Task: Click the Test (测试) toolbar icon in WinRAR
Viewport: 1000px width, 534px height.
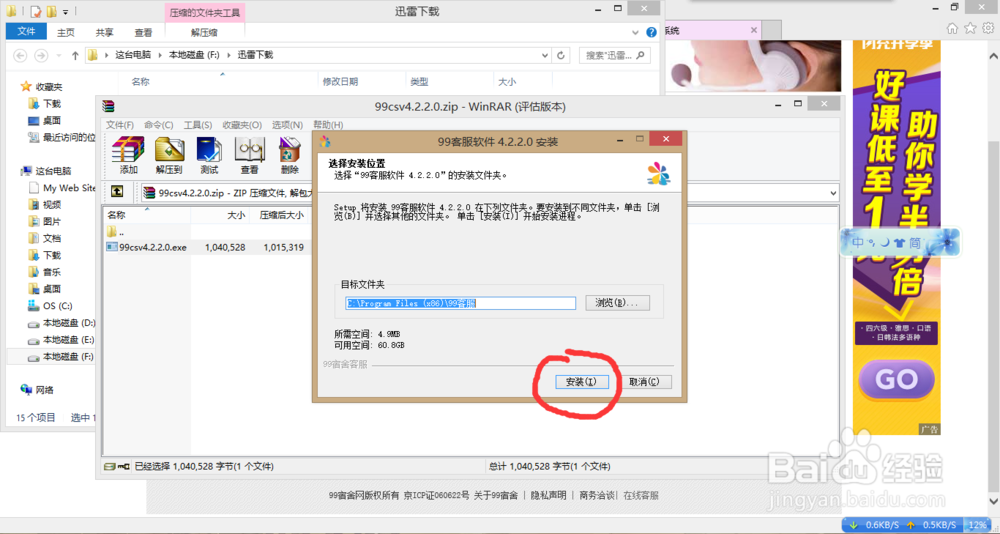Action: (x=209, y=155)
